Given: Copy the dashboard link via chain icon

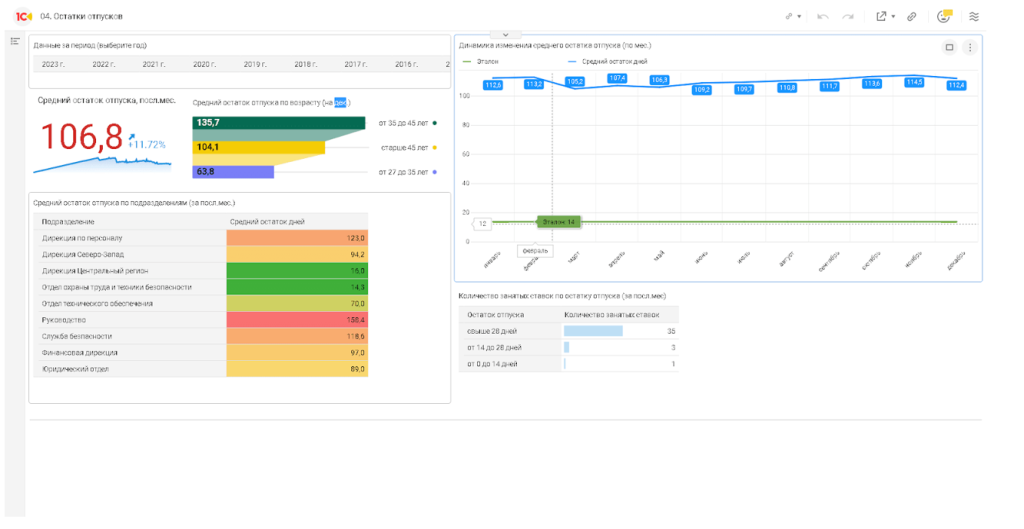Looking at the screenshot, I should tap(912, 16).
